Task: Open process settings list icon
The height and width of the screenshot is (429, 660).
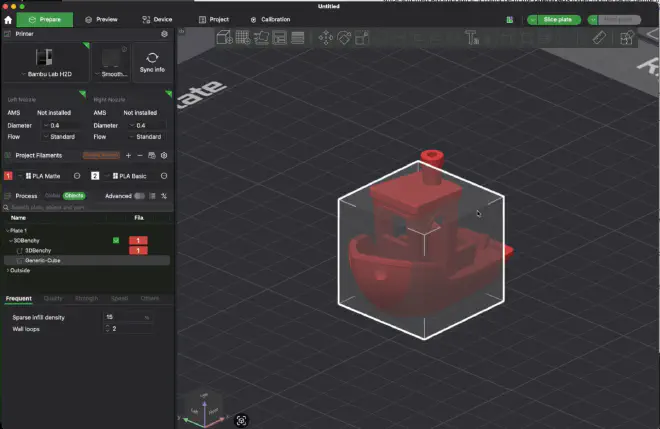Action: (x=152, y=196)
